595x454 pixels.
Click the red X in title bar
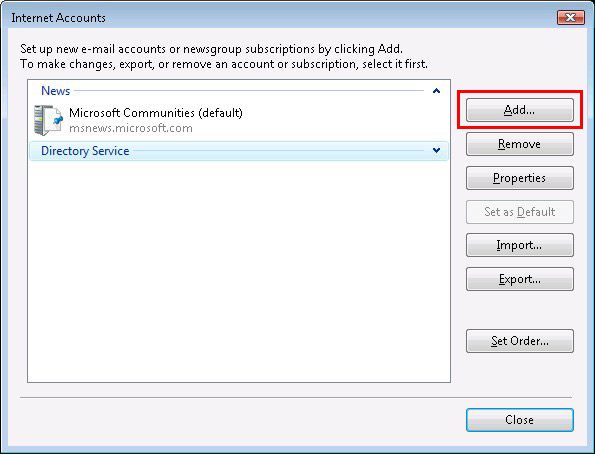pos(570,17)
